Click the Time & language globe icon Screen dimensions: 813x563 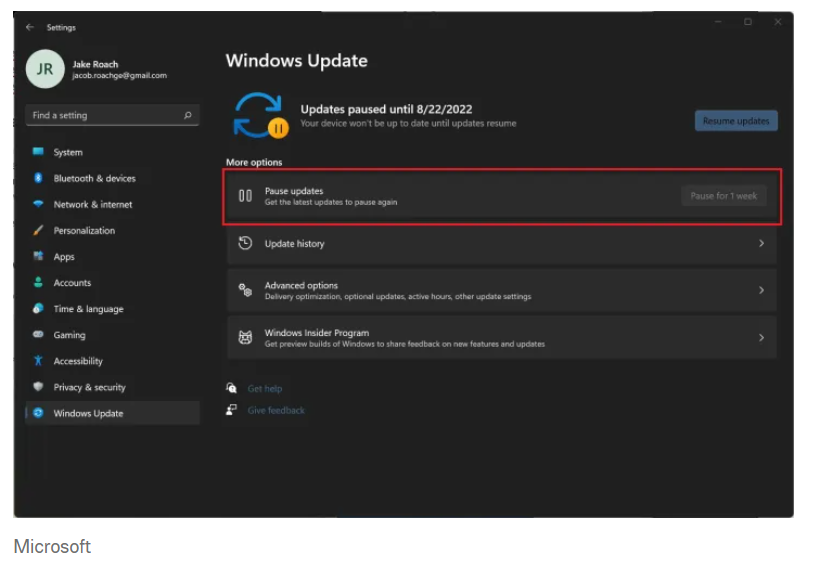click(x=38, y=308)
